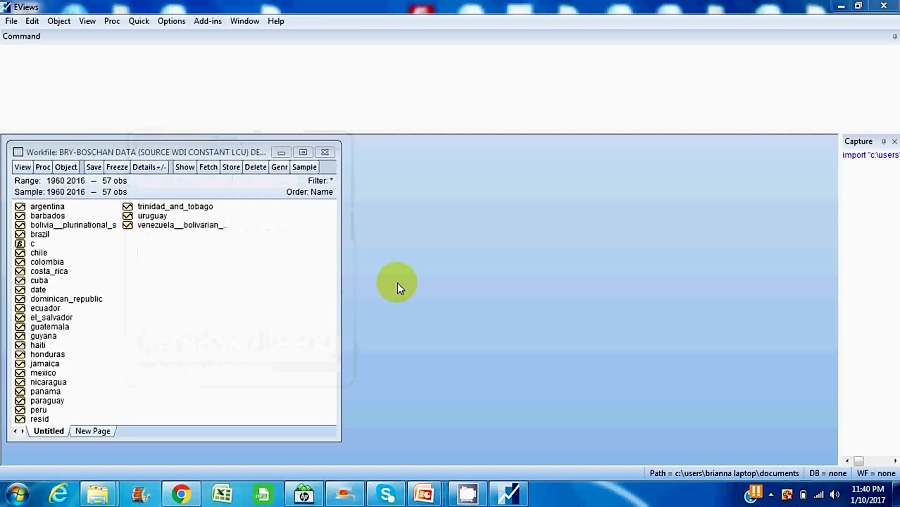Click the workfile Save button
This screenshot has height=507, width=900.
tap(94, 167)
